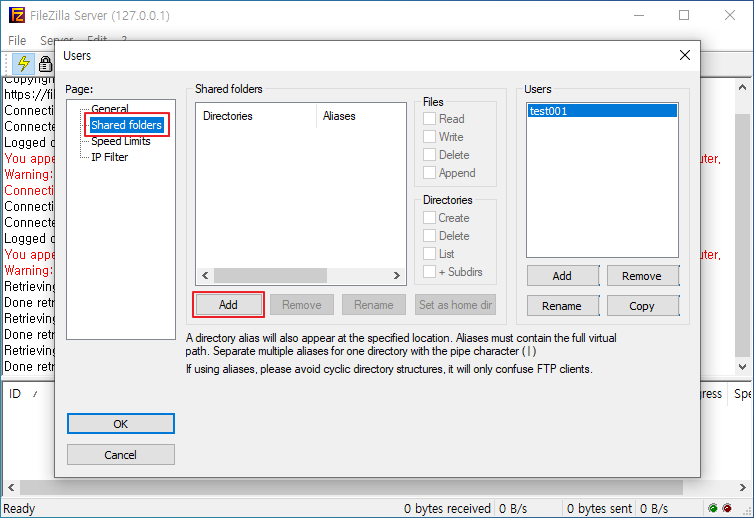Click the green status indicator in status bar
This screenshot has height=518, width=754.
click(x=713, y=508)
